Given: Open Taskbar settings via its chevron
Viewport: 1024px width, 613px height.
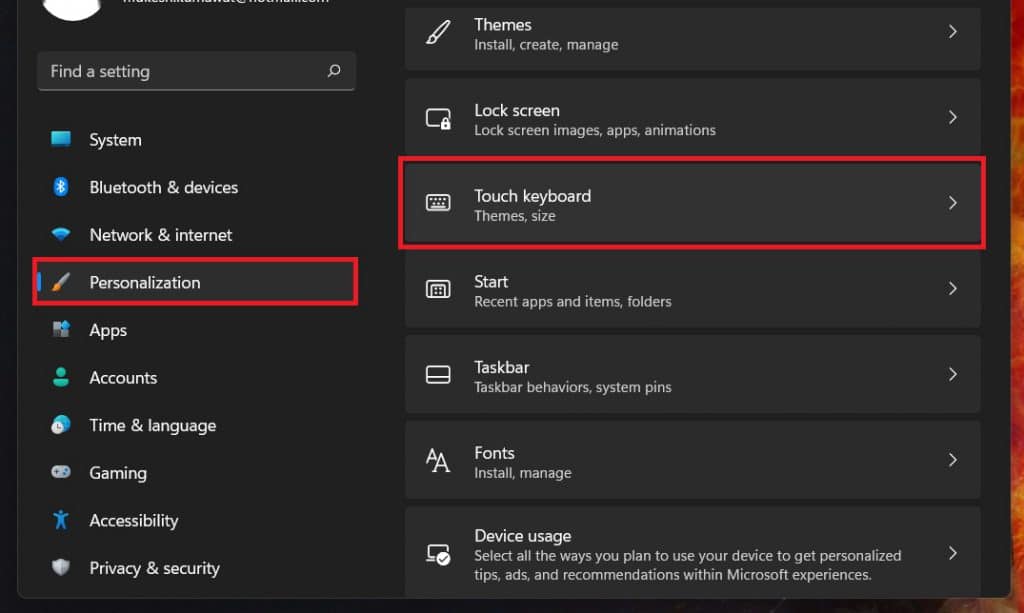Looking at the screenshot, I should point(953,374).
